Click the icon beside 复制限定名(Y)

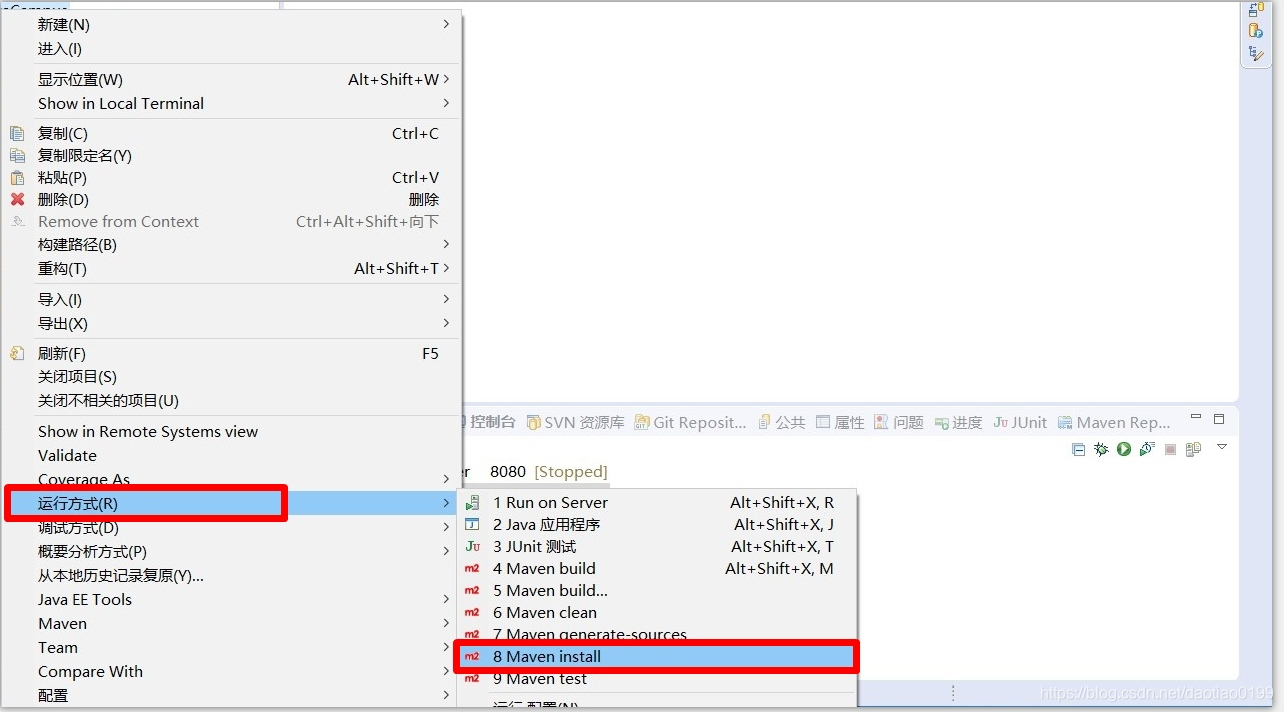pyautogui.click(x=17, y=155)
